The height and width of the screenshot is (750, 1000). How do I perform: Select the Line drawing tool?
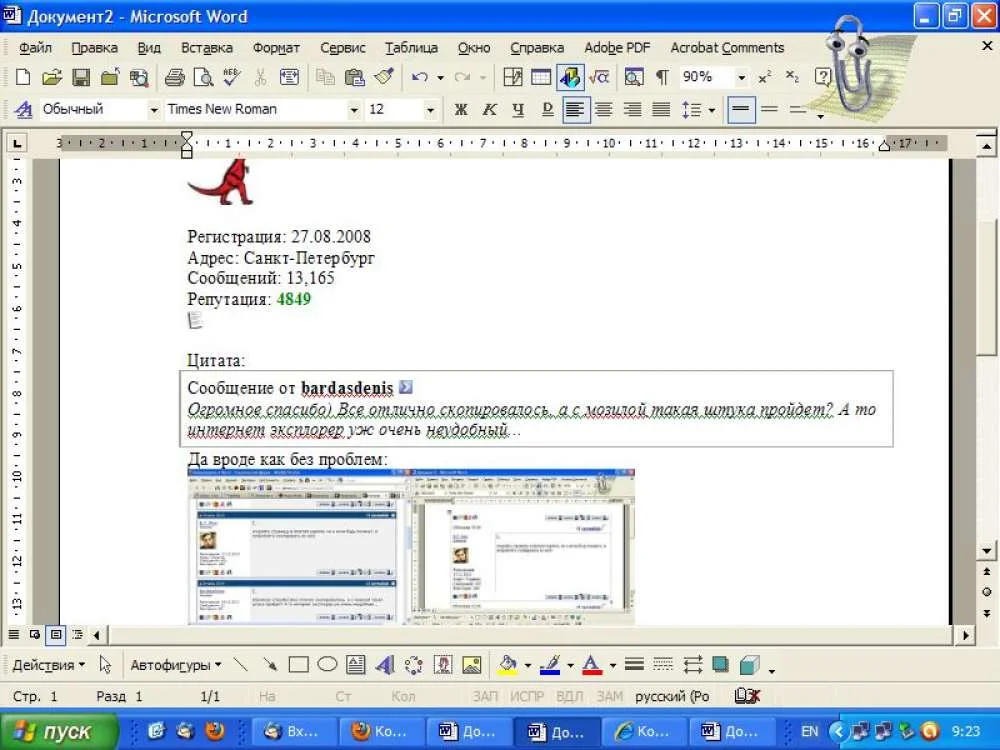point(240,665)
